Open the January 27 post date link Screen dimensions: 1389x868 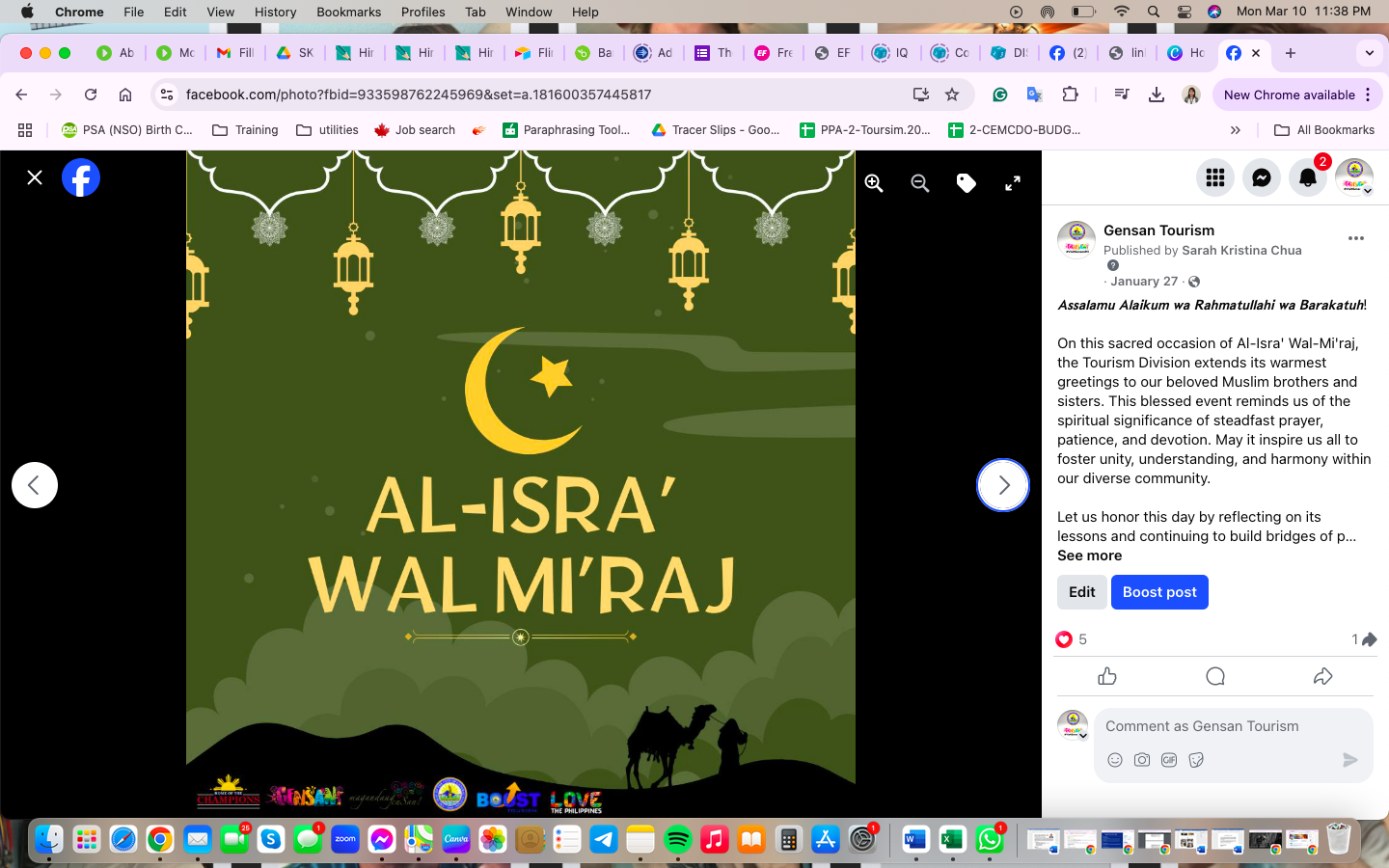[1144, 282]
